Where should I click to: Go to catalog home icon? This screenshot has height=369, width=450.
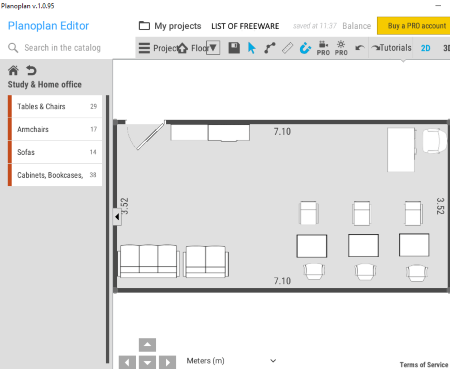[13, 70]
